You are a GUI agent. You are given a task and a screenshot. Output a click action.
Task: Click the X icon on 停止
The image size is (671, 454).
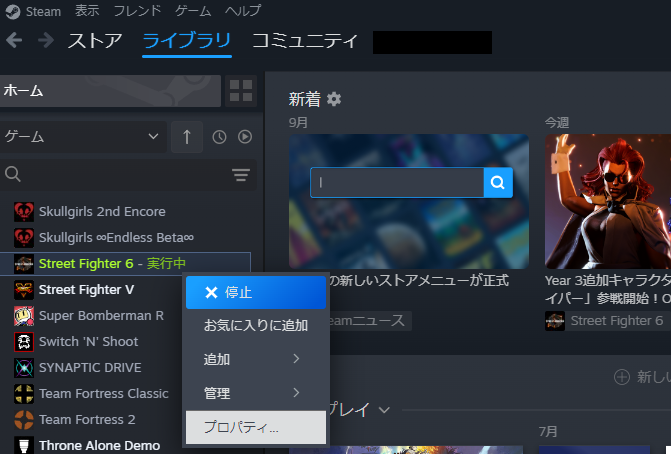[x=211, y=293]
